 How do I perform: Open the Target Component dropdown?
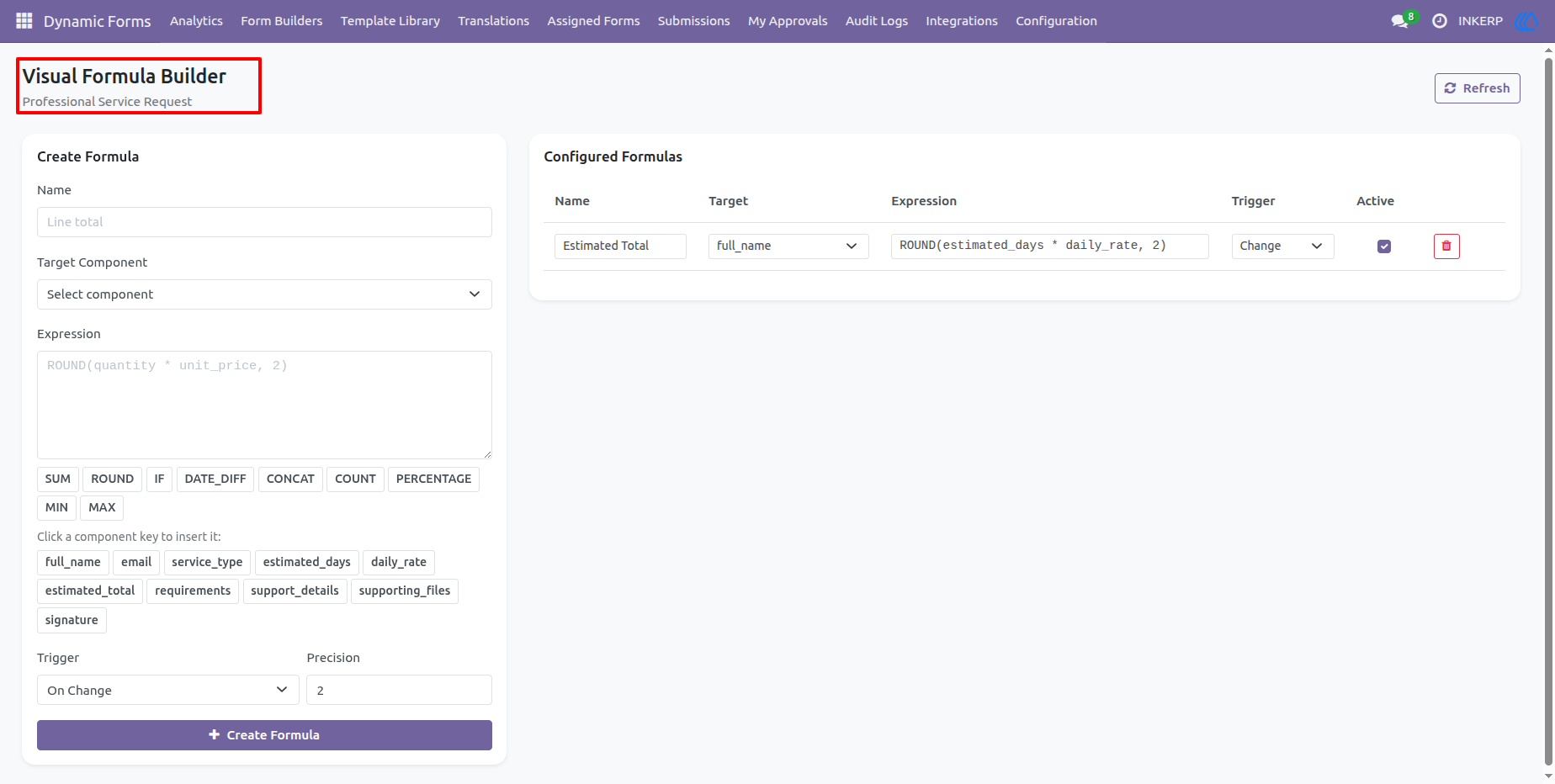(264, 294)
